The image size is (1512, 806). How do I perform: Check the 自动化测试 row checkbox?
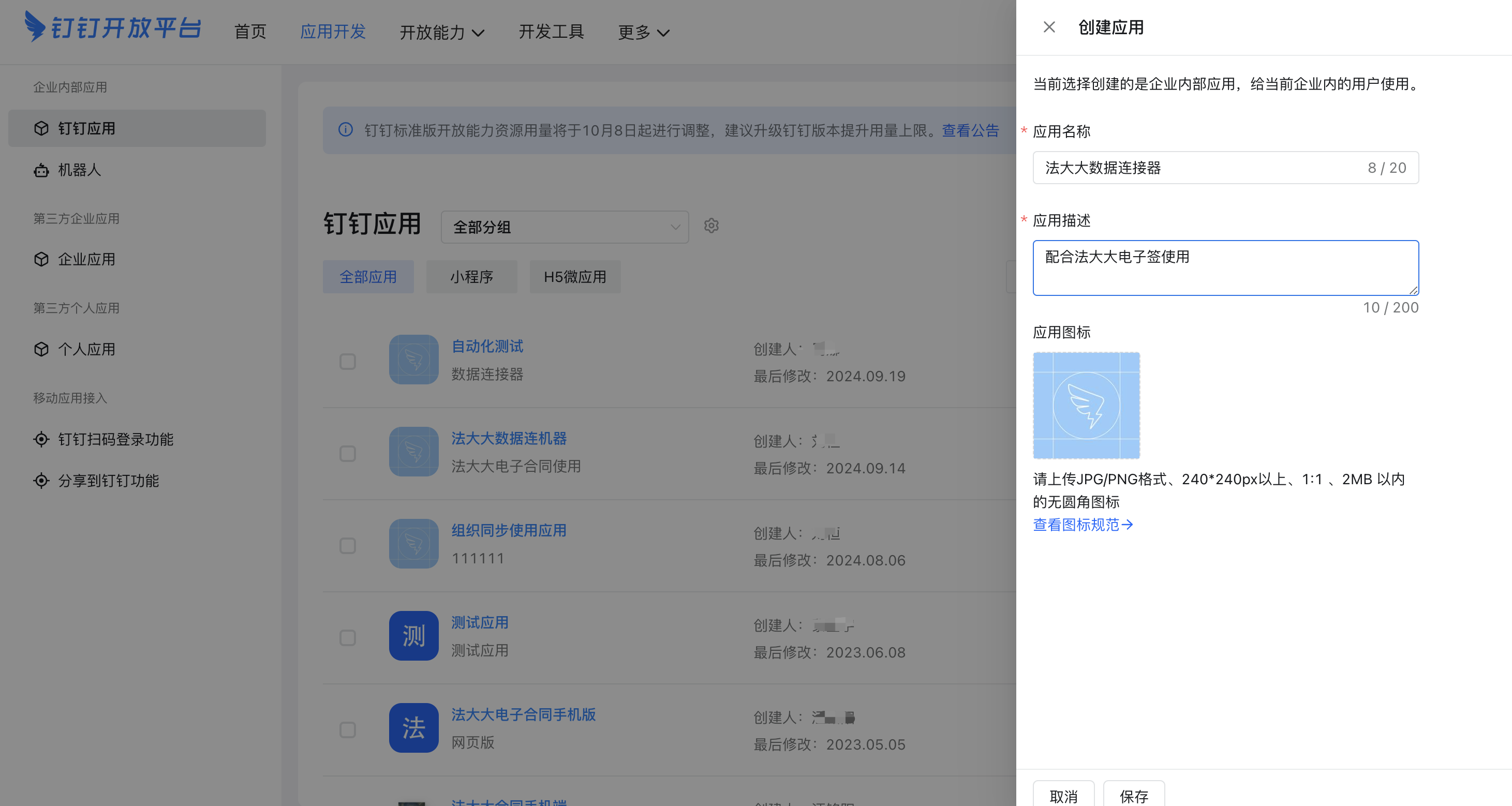pos(348,361)
